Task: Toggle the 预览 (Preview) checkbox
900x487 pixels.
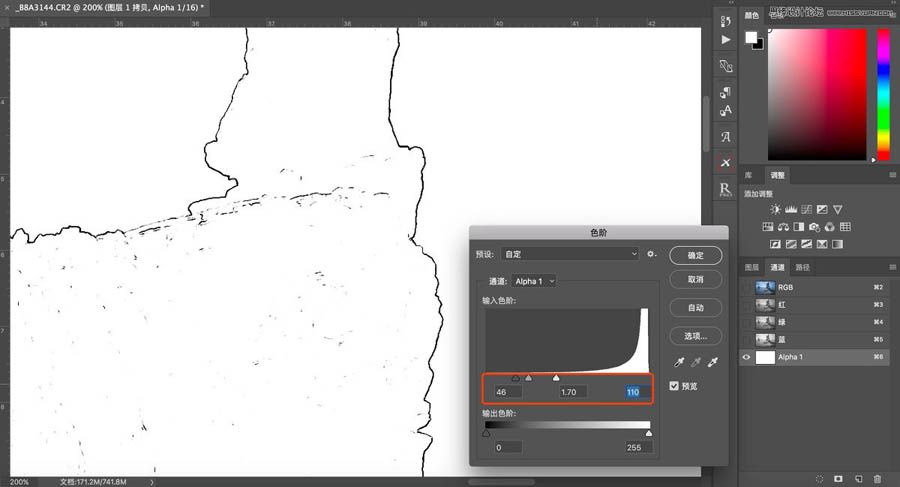Action: point(674,386)
